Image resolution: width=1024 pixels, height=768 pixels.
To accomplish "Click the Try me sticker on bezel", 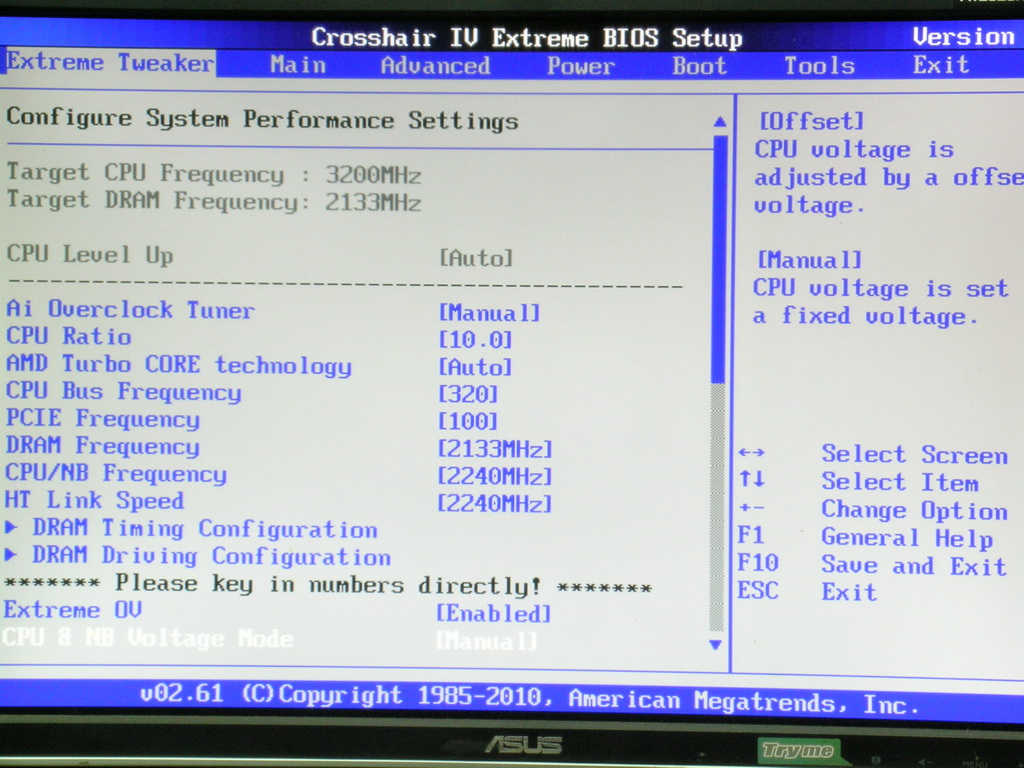I will (798, 751).
